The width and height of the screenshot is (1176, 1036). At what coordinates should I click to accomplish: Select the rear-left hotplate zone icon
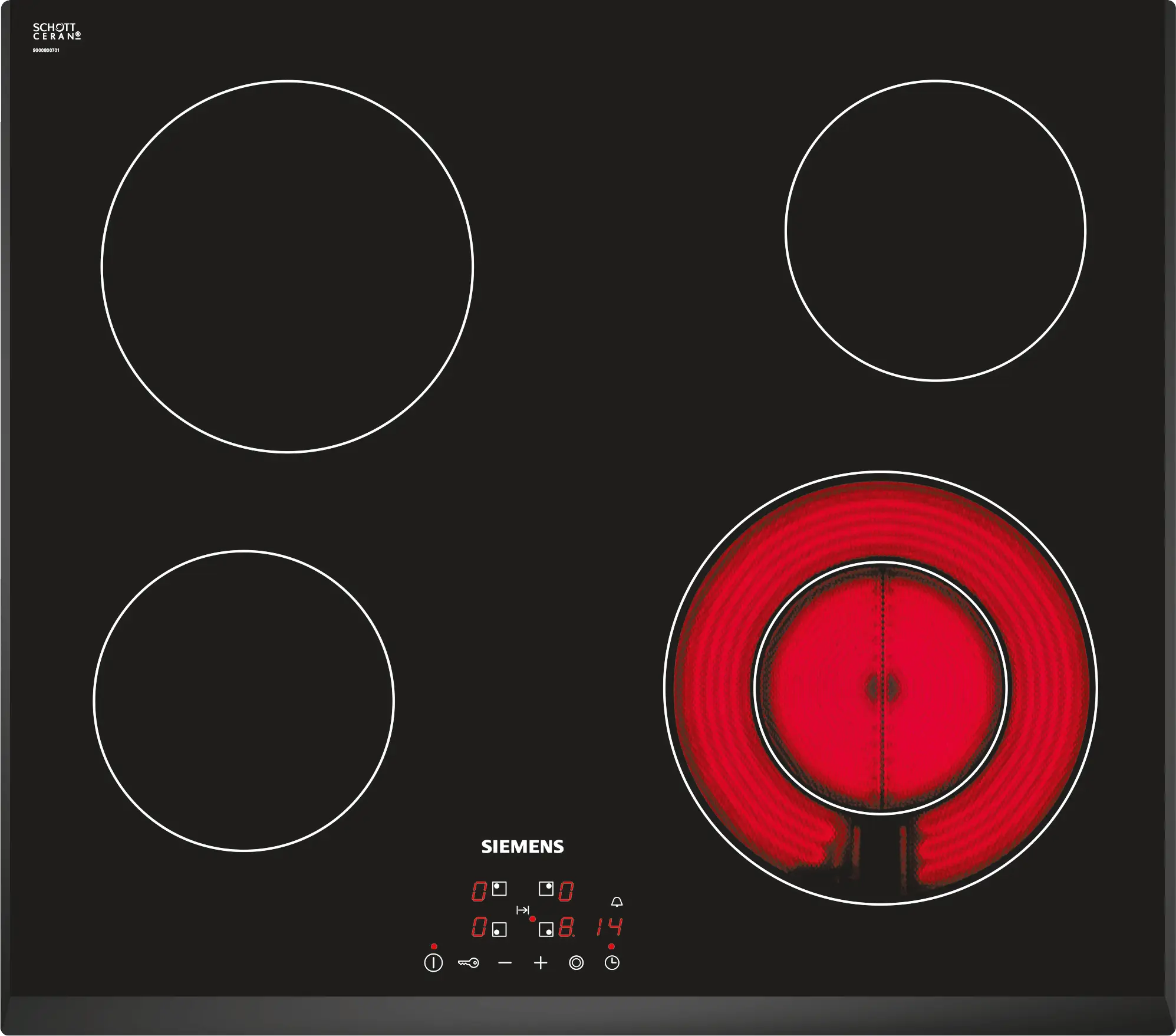pos(499,889)
